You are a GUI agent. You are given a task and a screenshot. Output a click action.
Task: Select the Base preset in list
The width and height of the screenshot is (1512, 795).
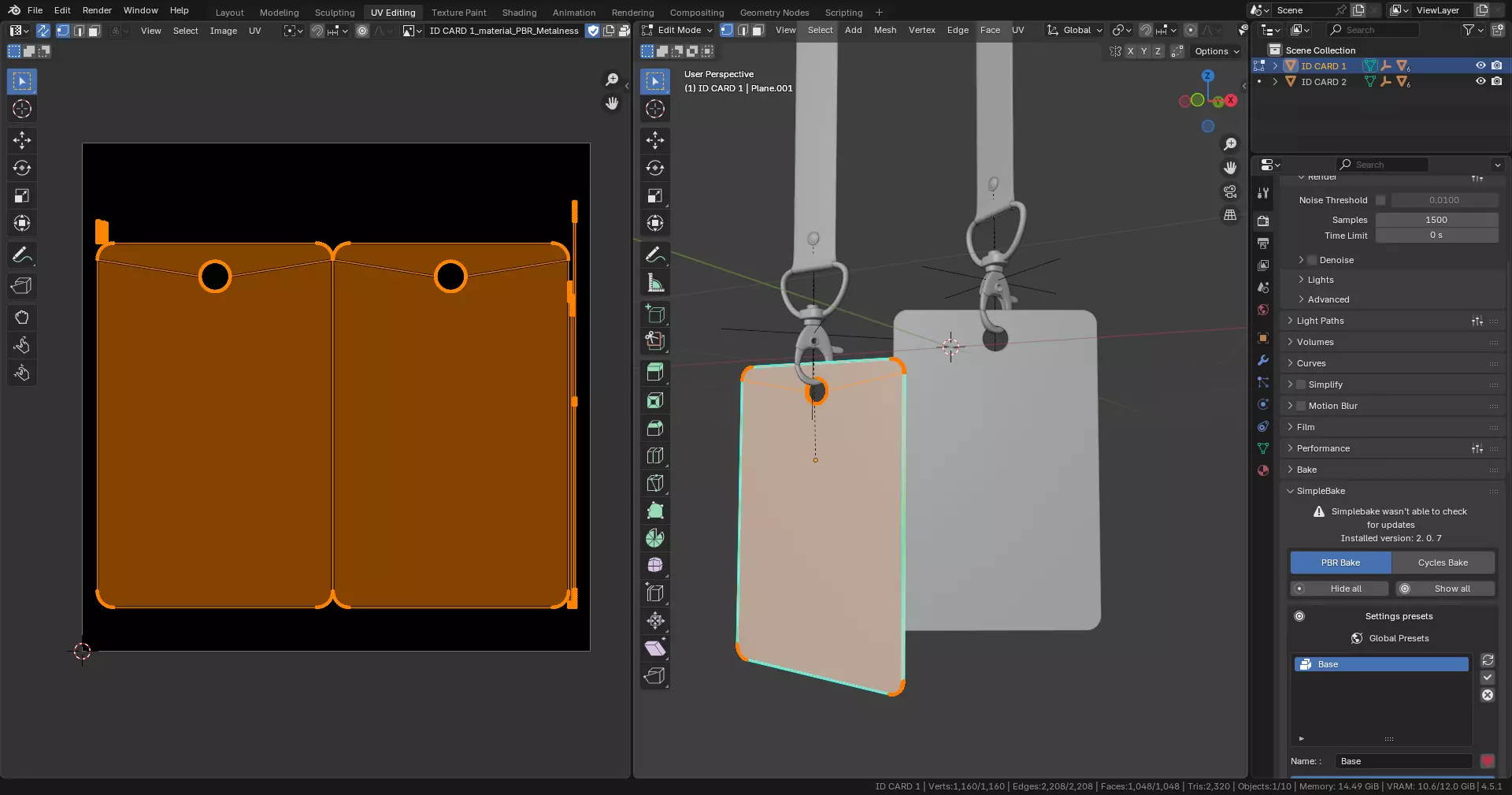tap(1381, 664)
